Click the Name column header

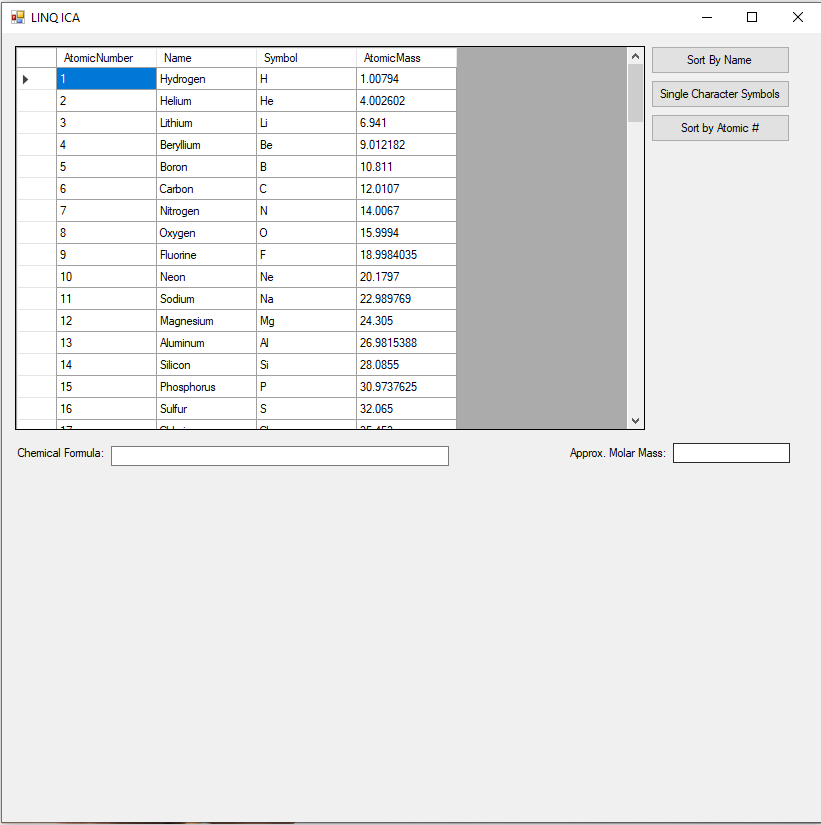[206, 58]
